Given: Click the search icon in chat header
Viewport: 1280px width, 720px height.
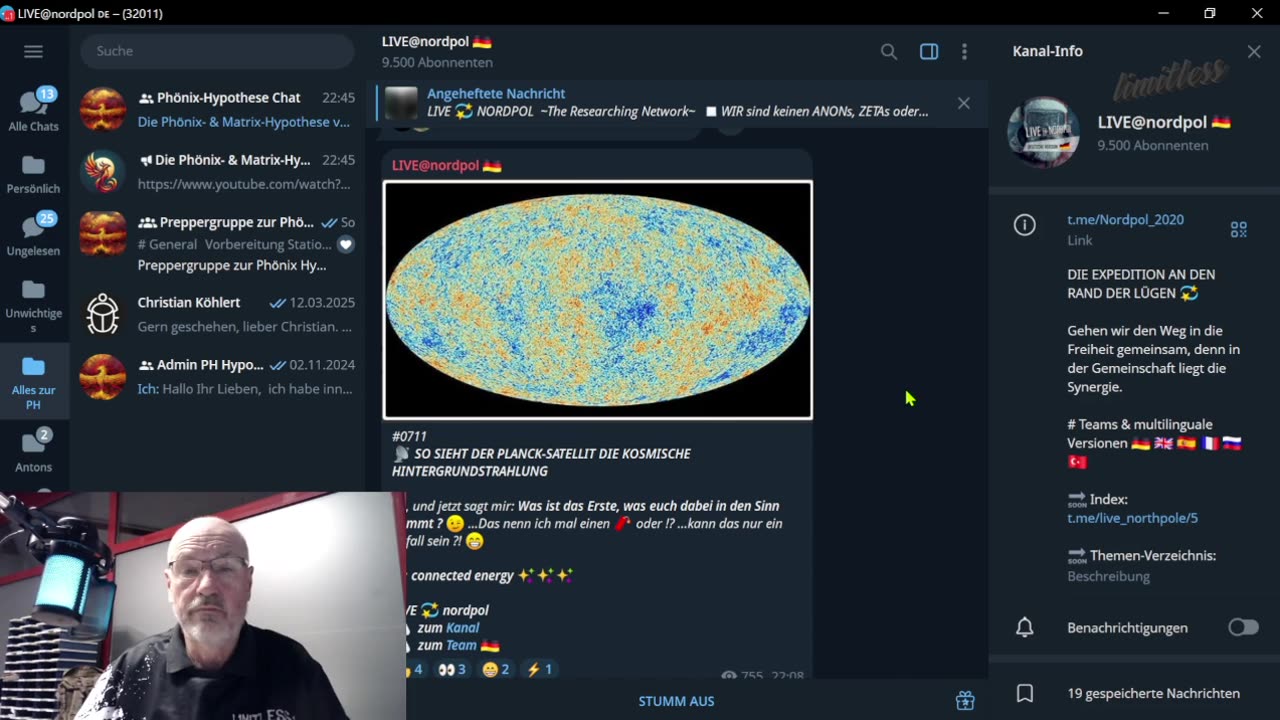Looking at the screenshot, I should point(888,51).
